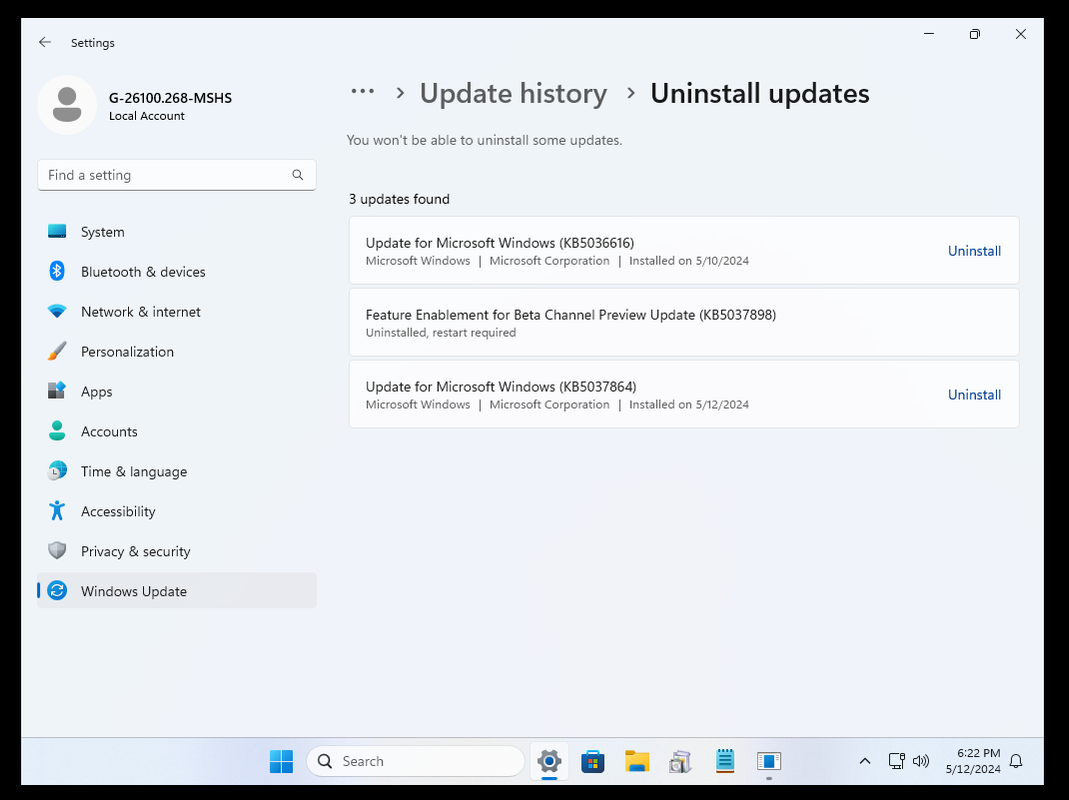
Task: Show hidden tray icons chevron
Action: pos(864,761)
